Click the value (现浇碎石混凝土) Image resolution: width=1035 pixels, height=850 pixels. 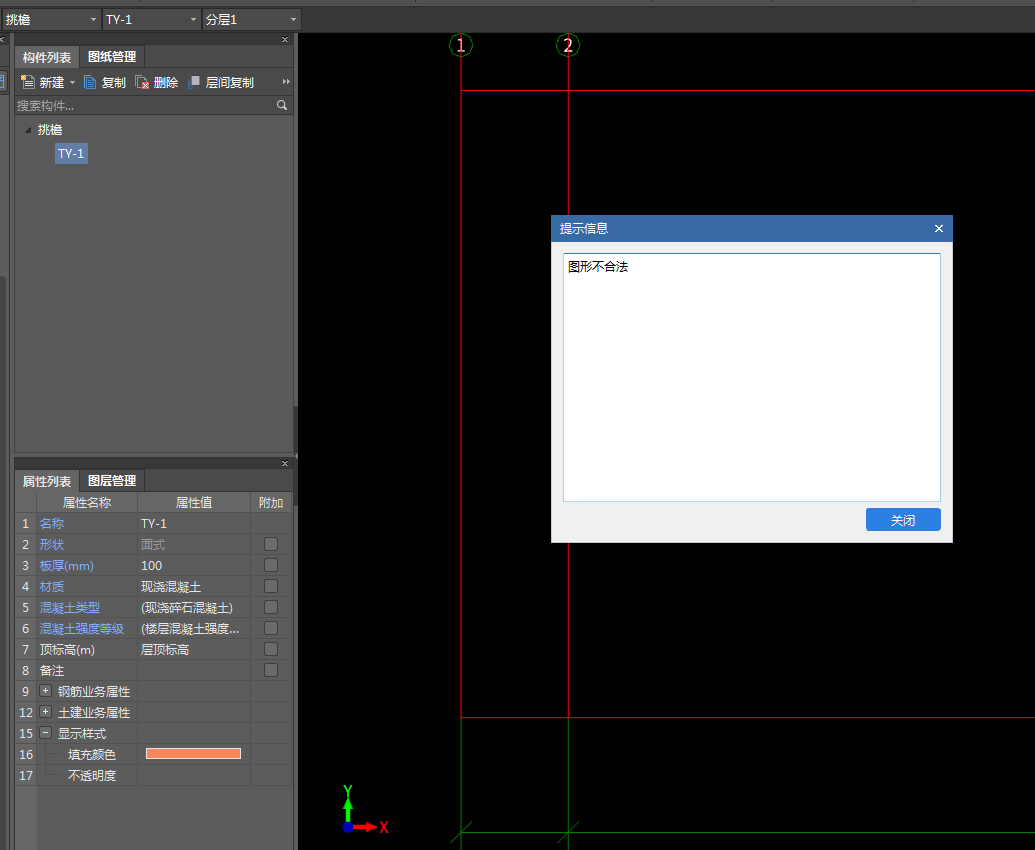point(194,608)
